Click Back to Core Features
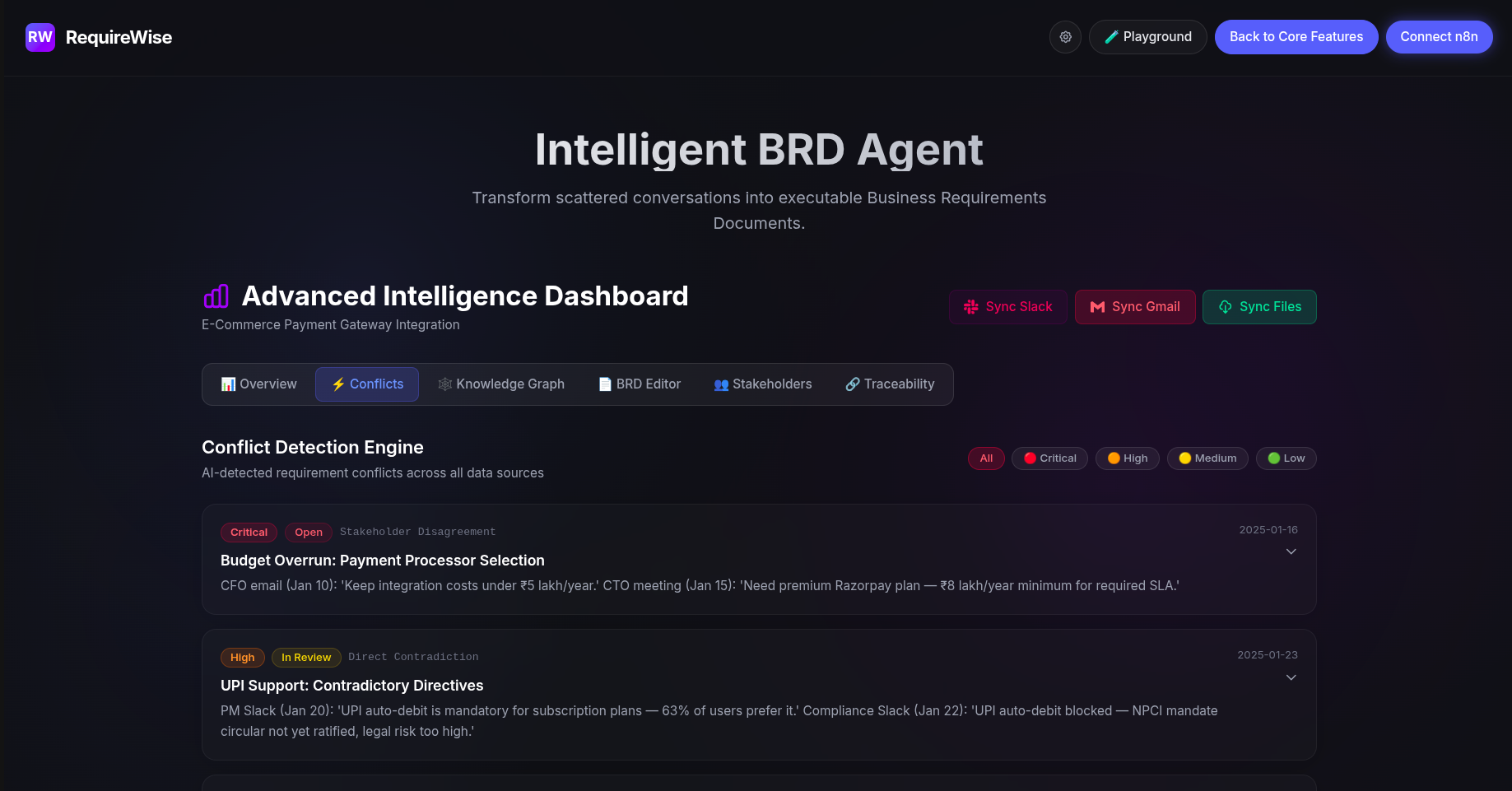This screenshot has height=791, width=1512. click(1296, 37)
